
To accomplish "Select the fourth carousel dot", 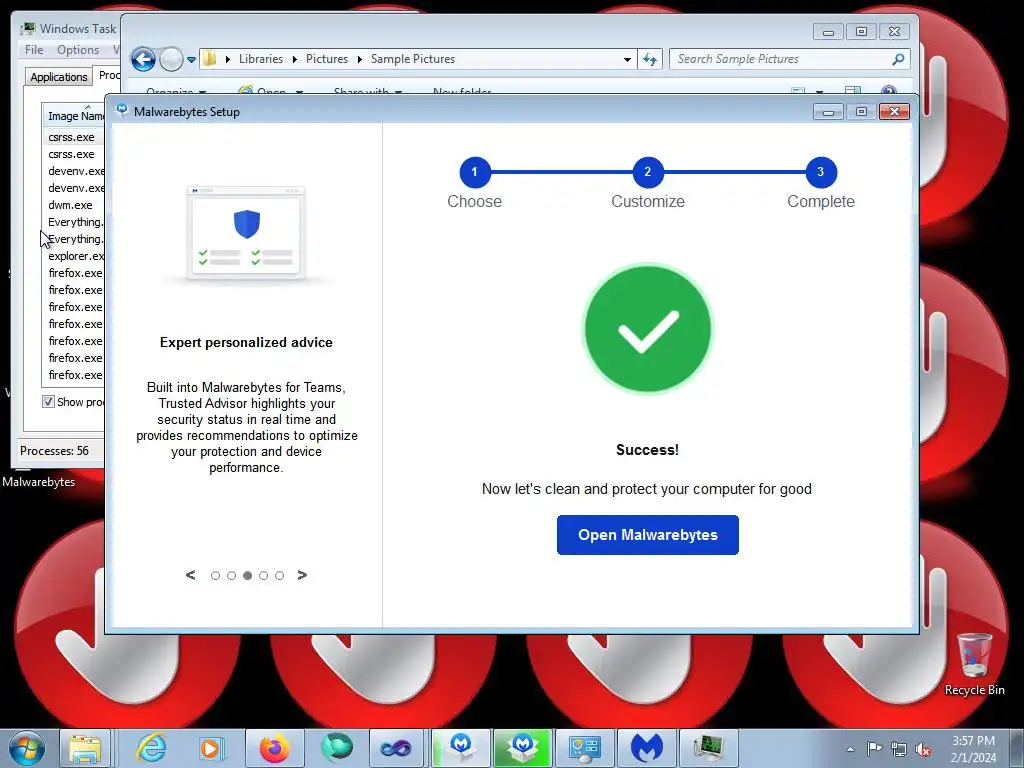I will [263, 575].
